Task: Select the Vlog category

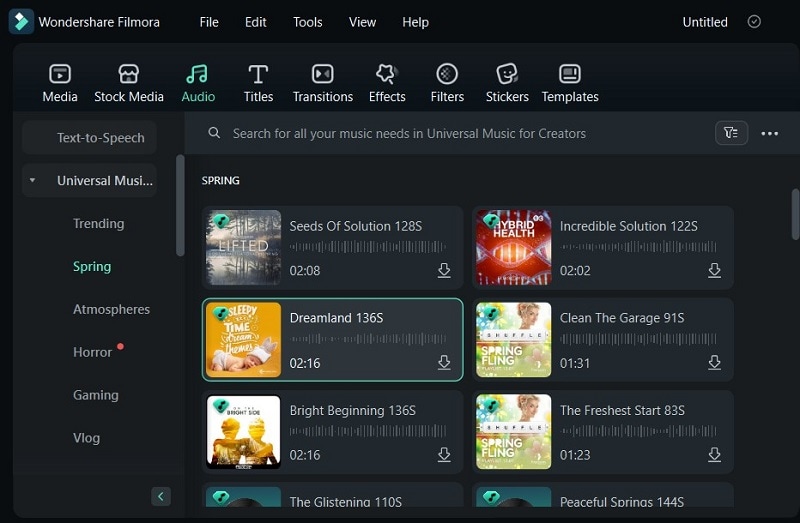Action: pyautogui.click(x=86, y=438)
